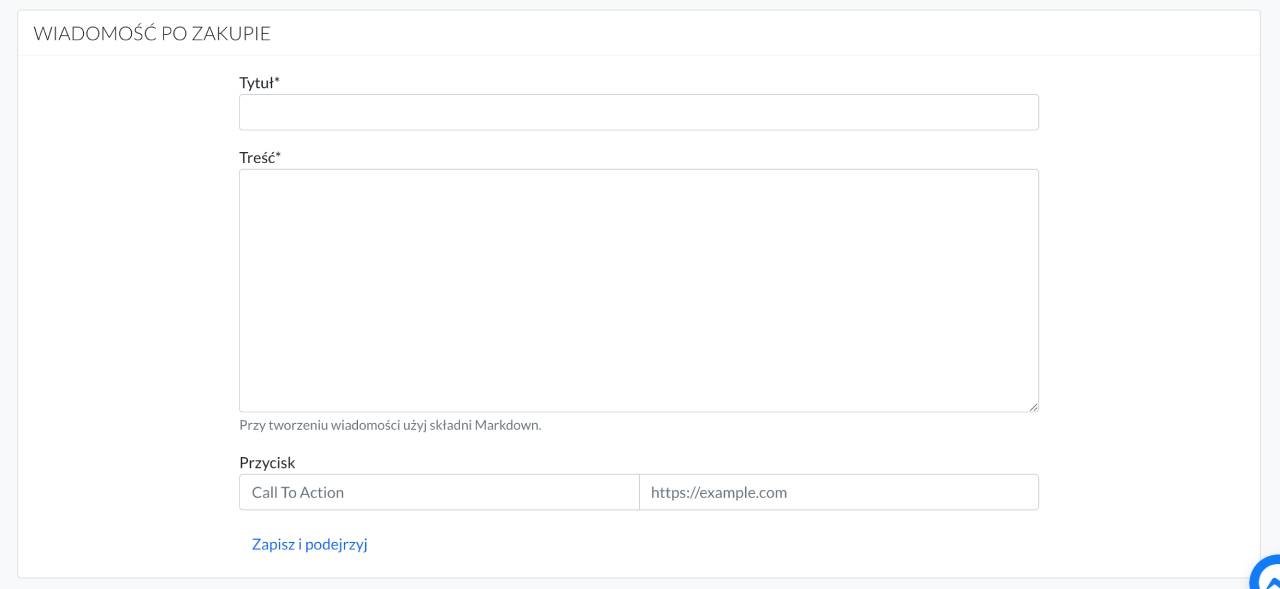The height and width of the screenshot is (589, 1280).
Task: Click the right end of the button URL input
Action: click(x=1025, y=492)
